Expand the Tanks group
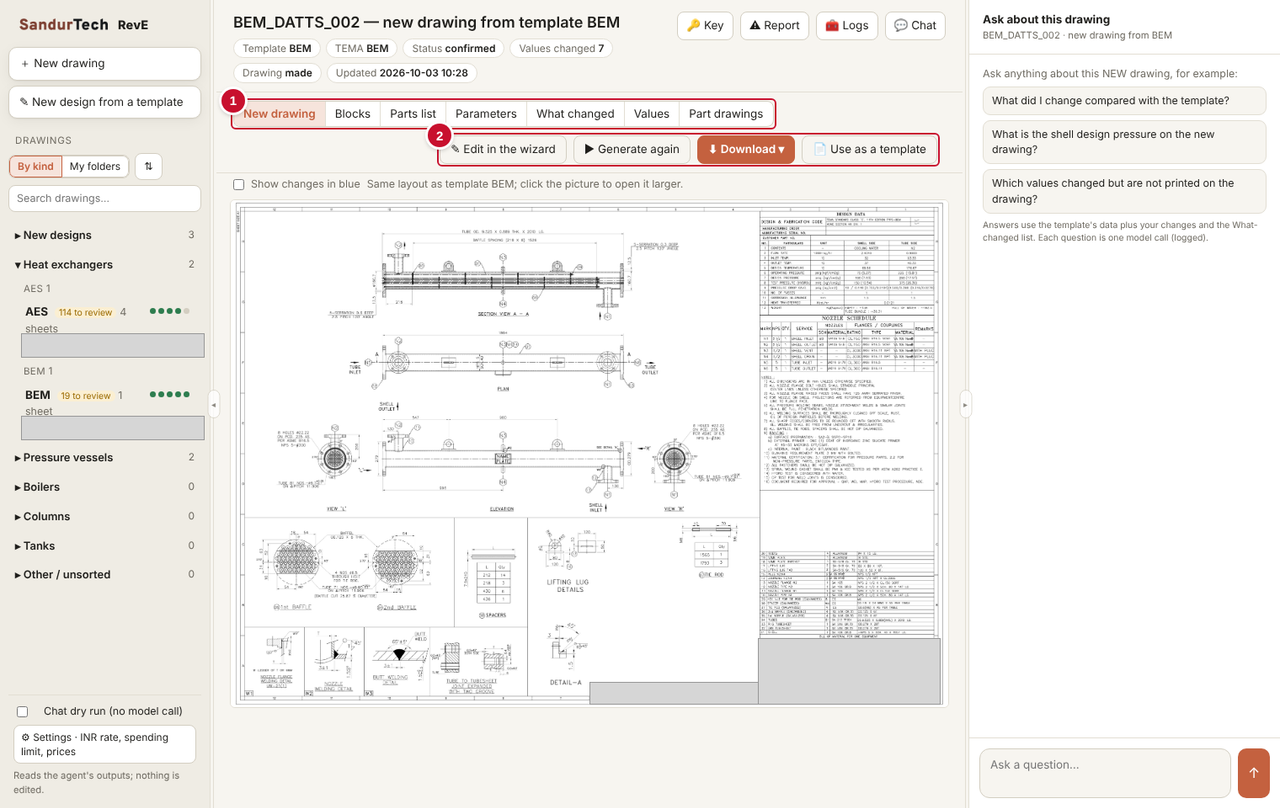The width and height of the screenshot is (1280, 808). pos(105,546)
